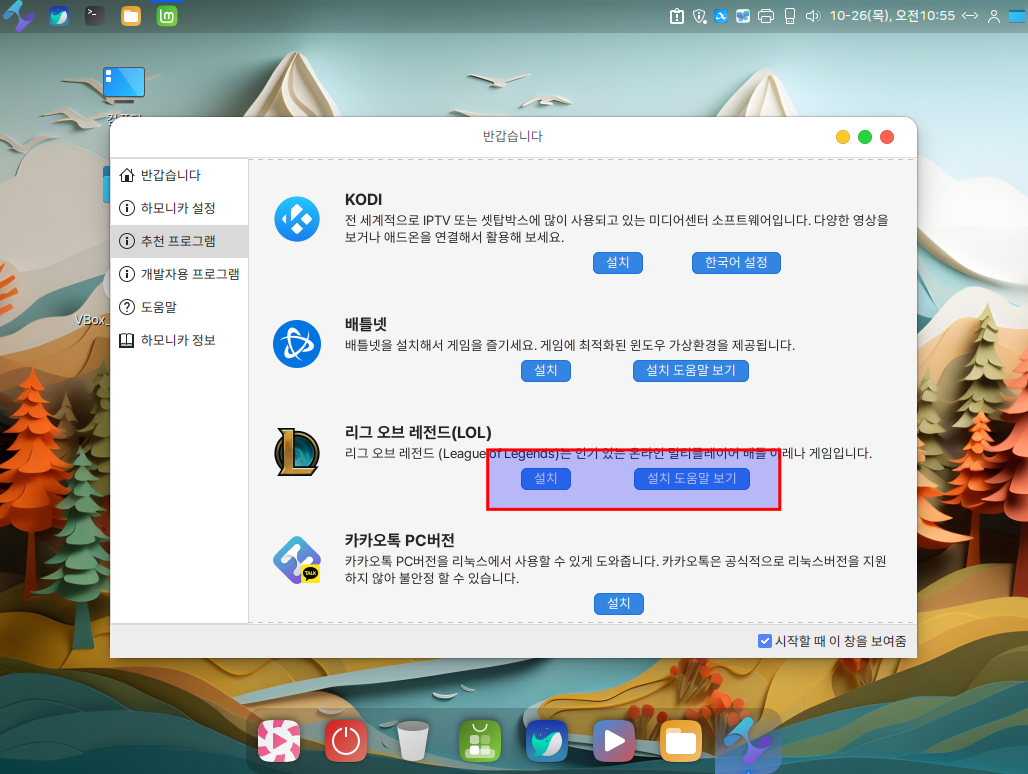
Task: Click the League of Legends logo icon
Action: pyautogui.click(x=297, y=452)
